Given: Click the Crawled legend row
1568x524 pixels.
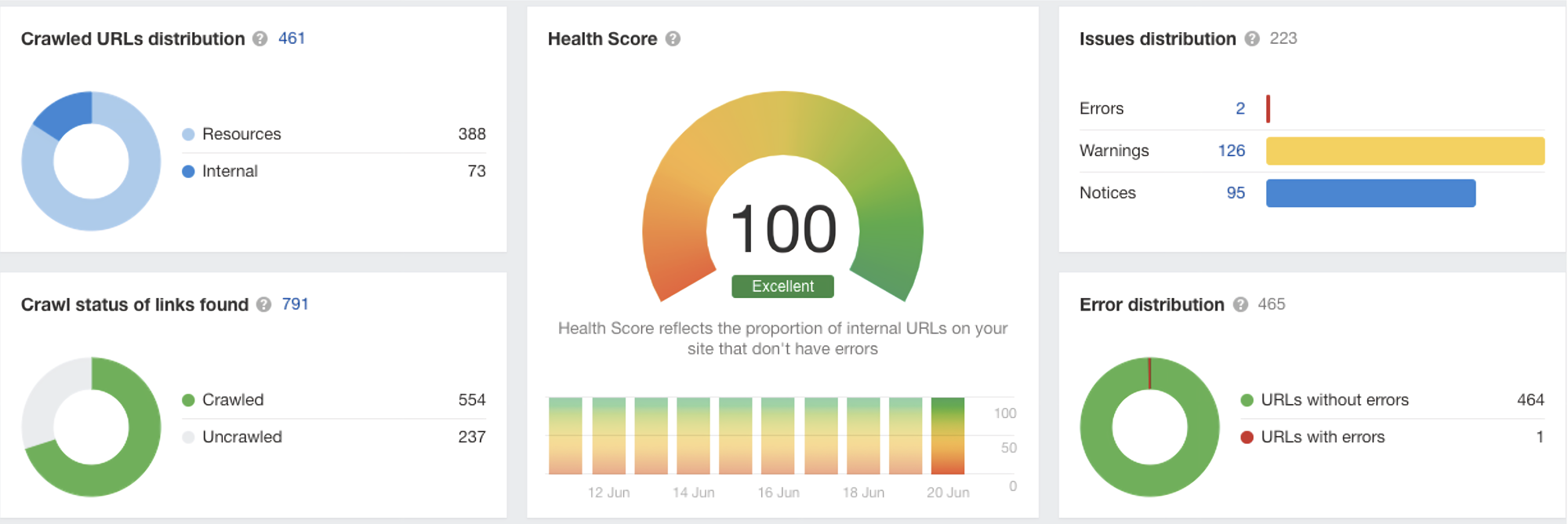Looking at the screenshot, I should [x=334, y=400].
